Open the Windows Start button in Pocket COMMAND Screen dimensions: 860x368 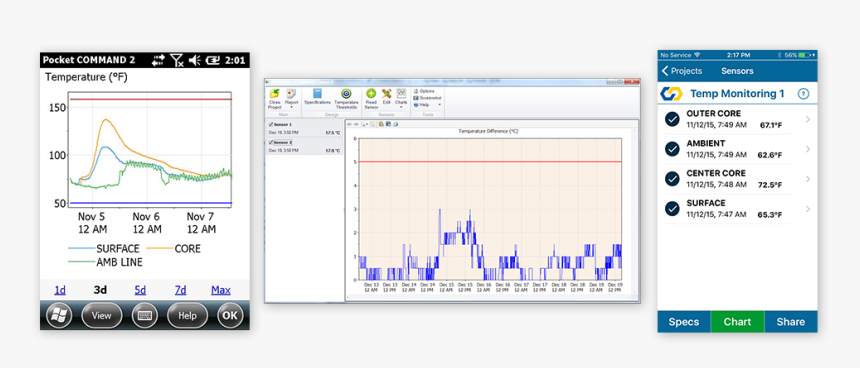pos(59,316)
